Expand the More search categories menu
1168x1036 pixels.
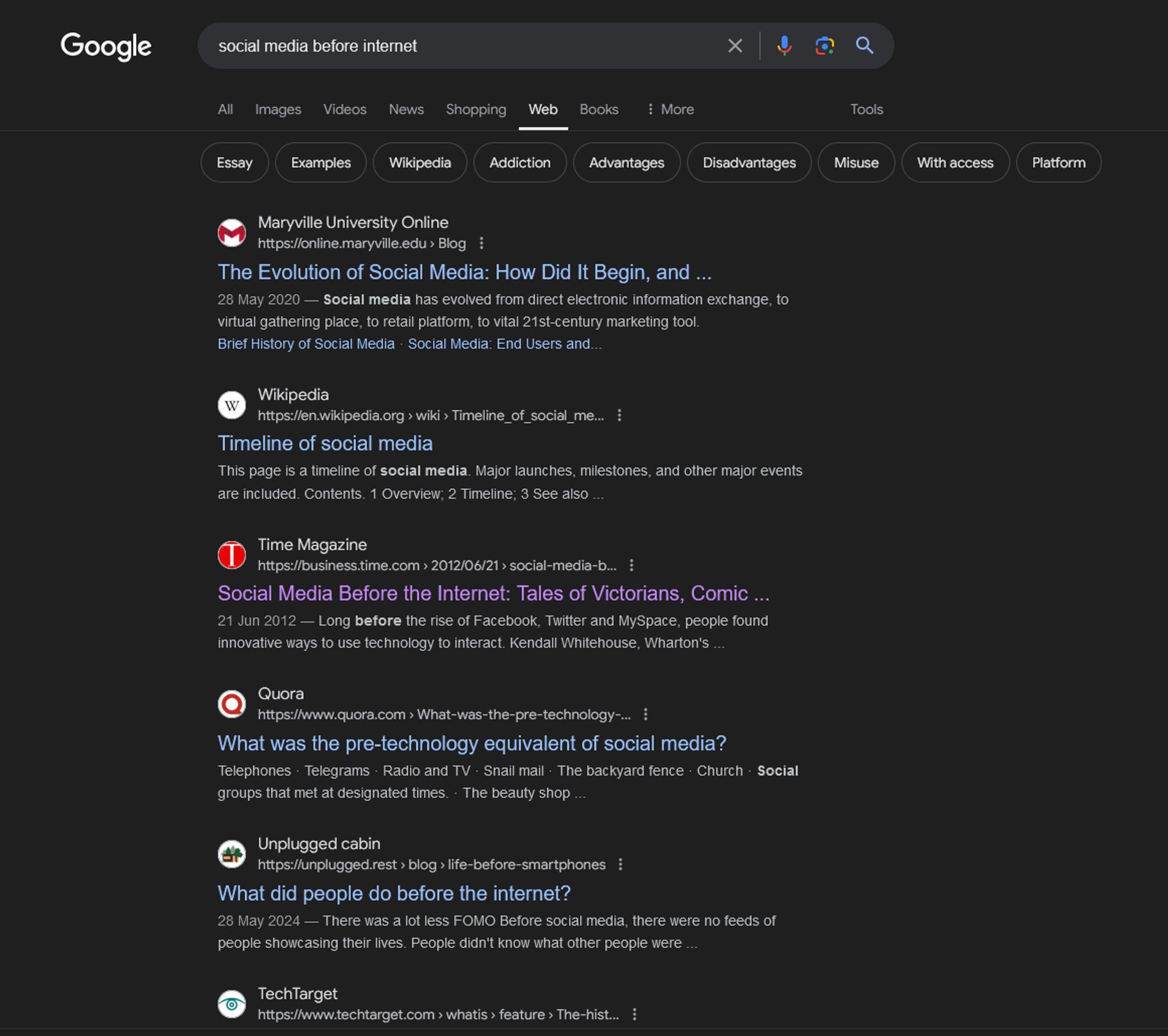[670, 109]
